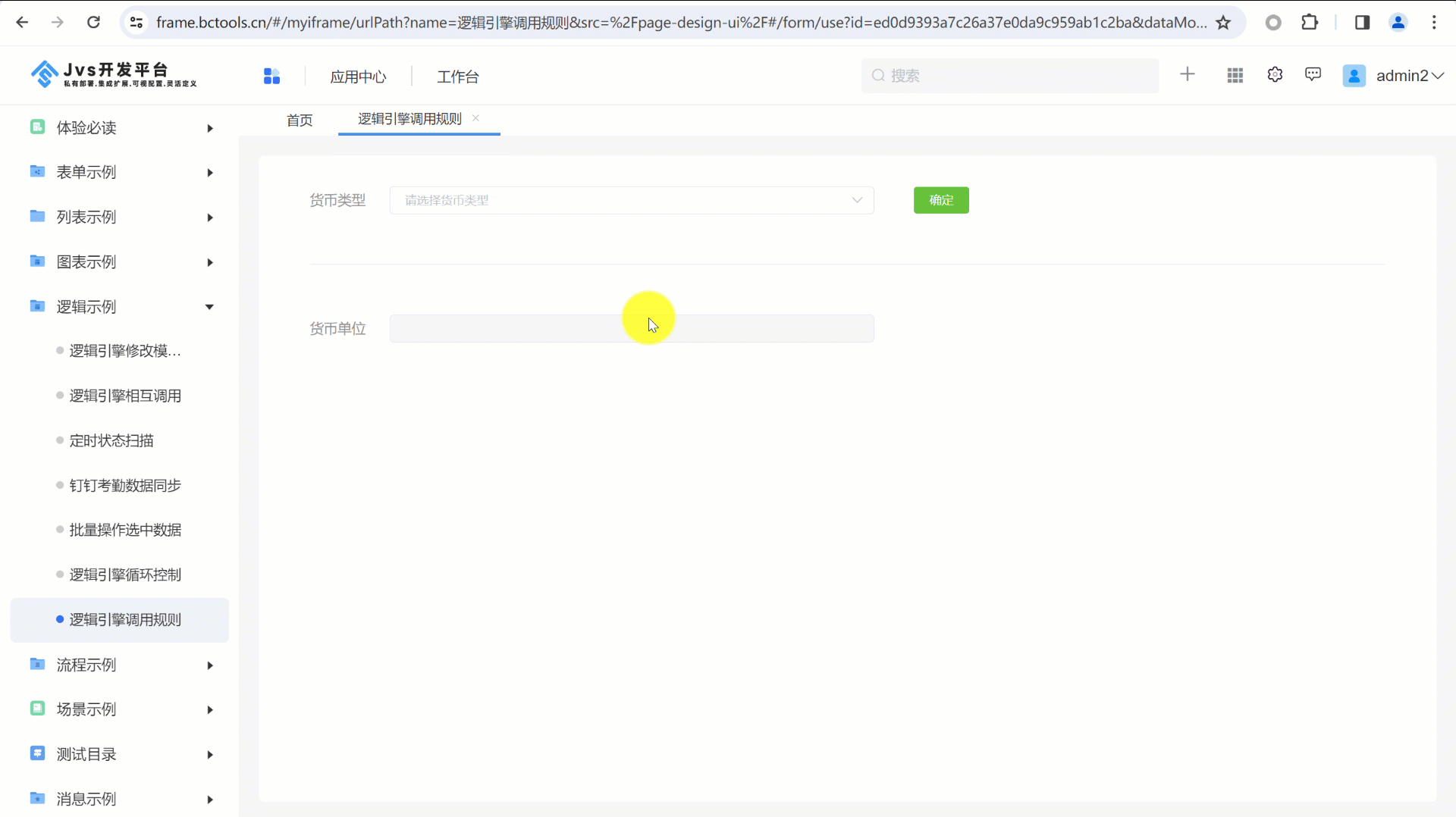Open the chat messages icon

click(1313, 74)
